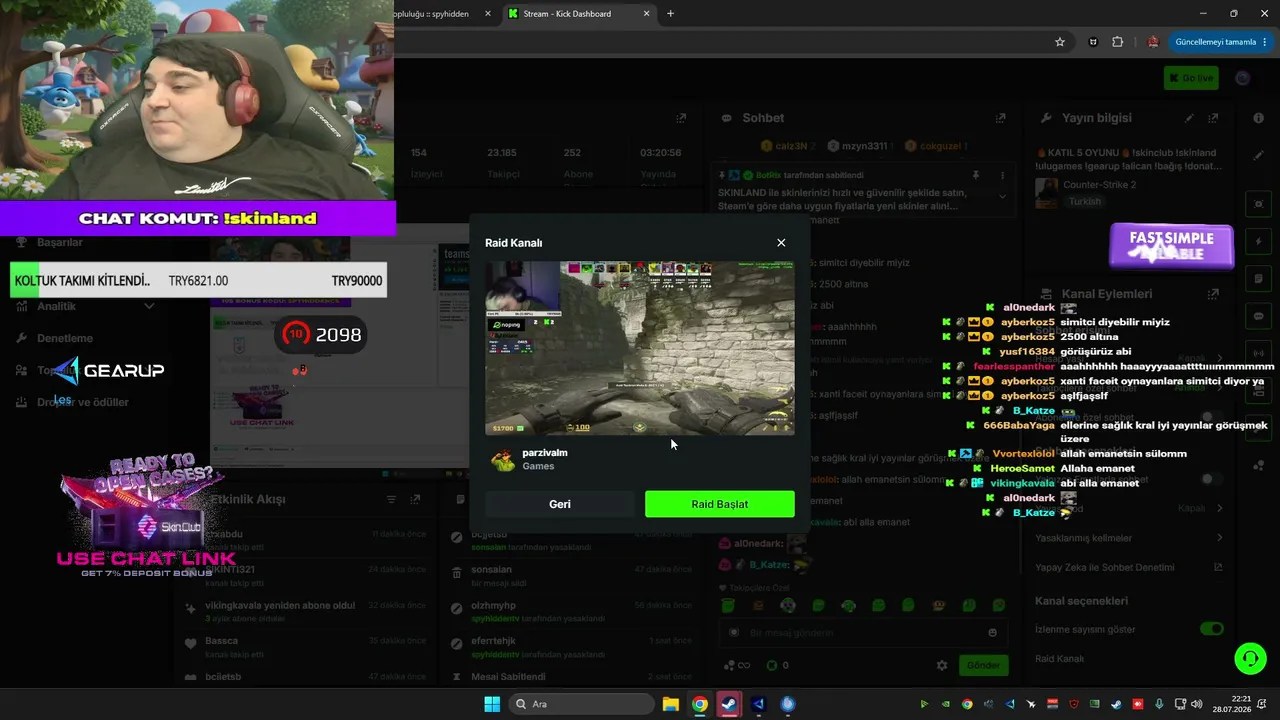
Task: Unpin the Botrix pinned chat message
Action: (x=976, y=175)
